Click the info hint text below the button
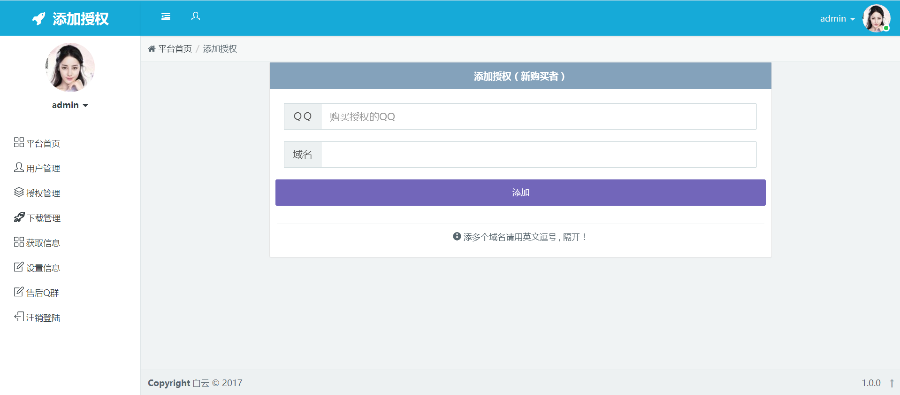Image resolution: width=900 pixels, height=395 pixels. pos(520,237)
